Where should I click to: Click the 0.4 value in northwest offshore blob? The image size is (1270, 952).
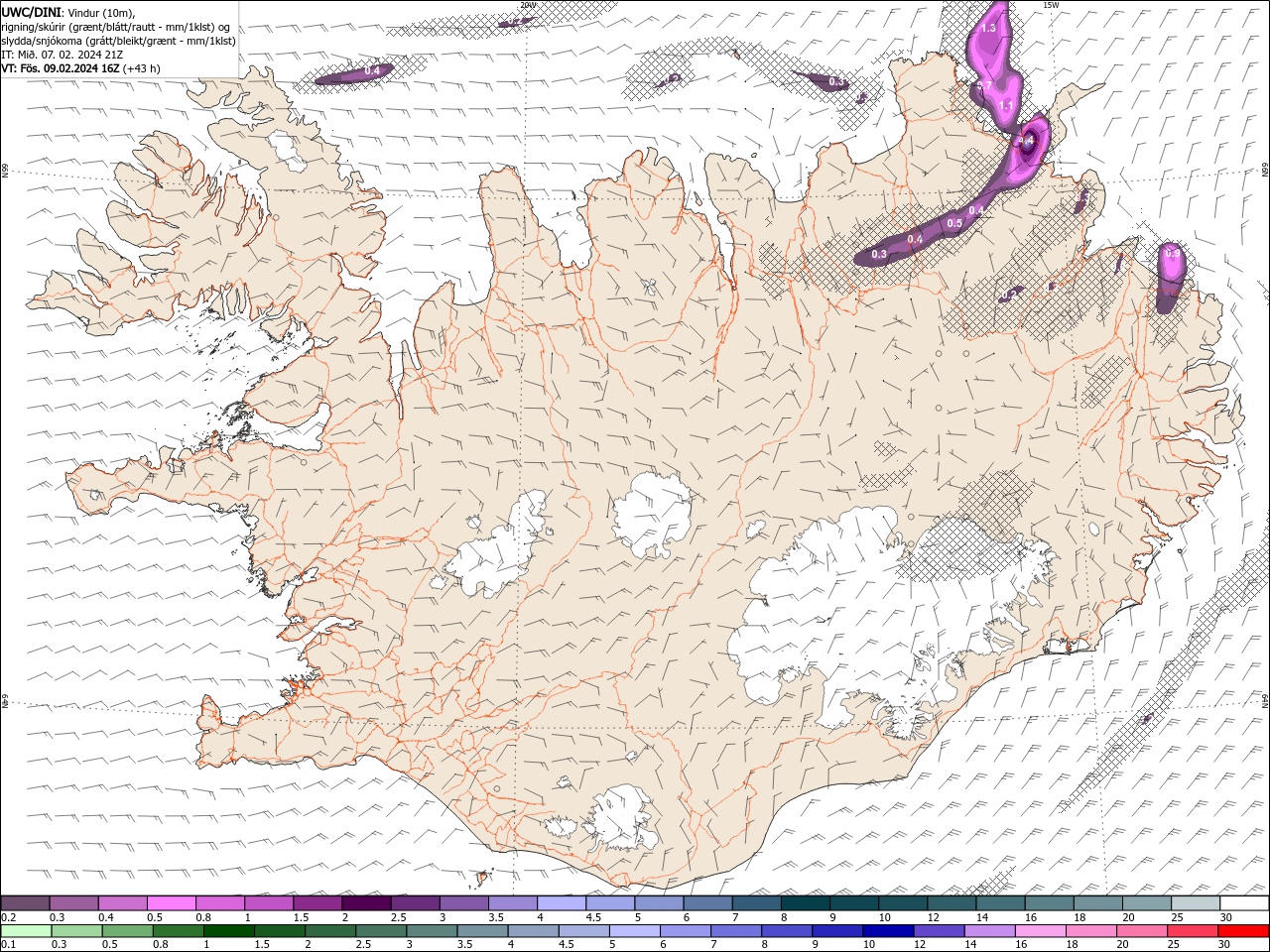[372, 70]
